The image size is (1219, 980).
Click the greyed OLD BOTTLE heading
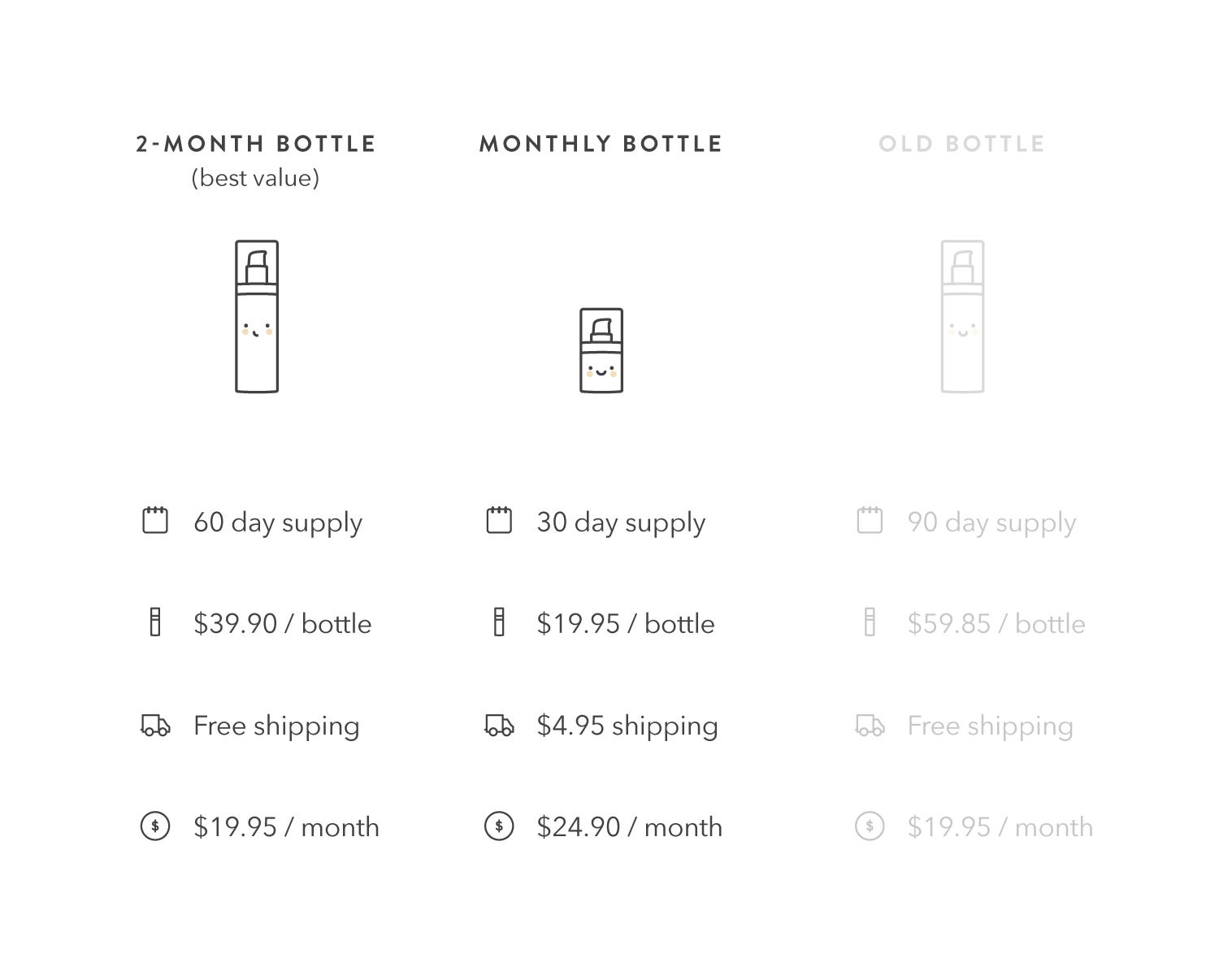click(x=961, y=144)
